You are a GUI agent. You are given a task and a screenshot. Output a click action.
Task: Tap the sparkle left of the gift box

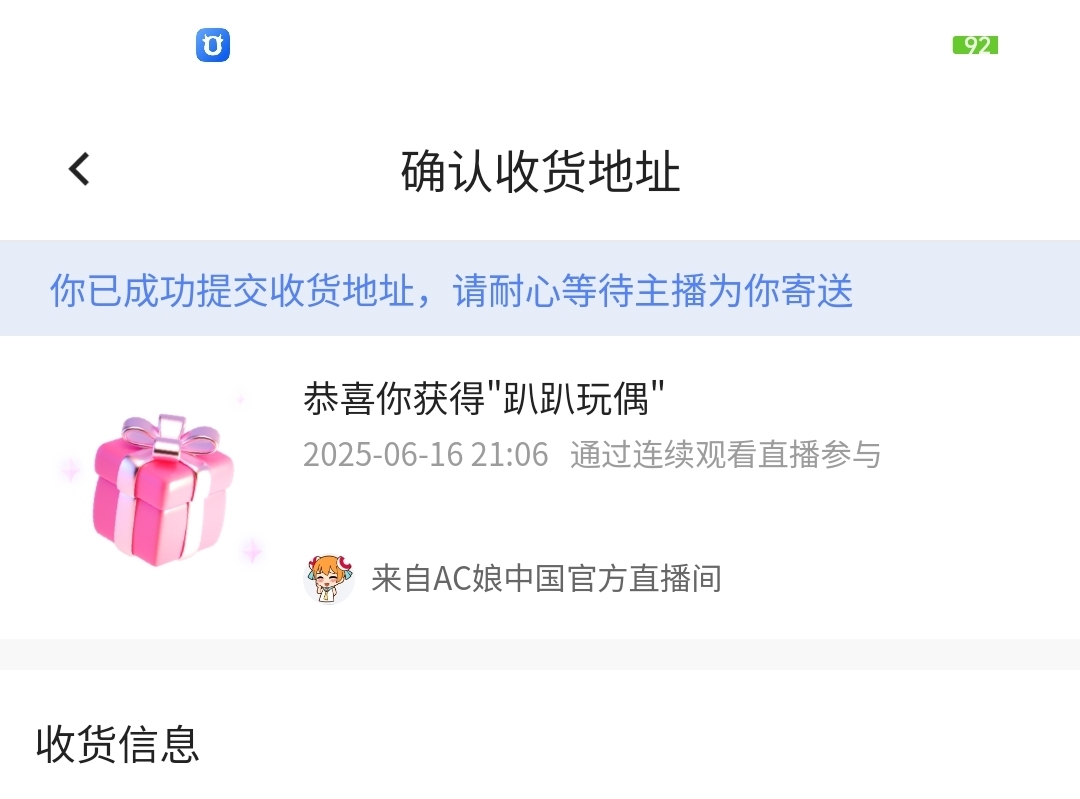click(70, 470)
